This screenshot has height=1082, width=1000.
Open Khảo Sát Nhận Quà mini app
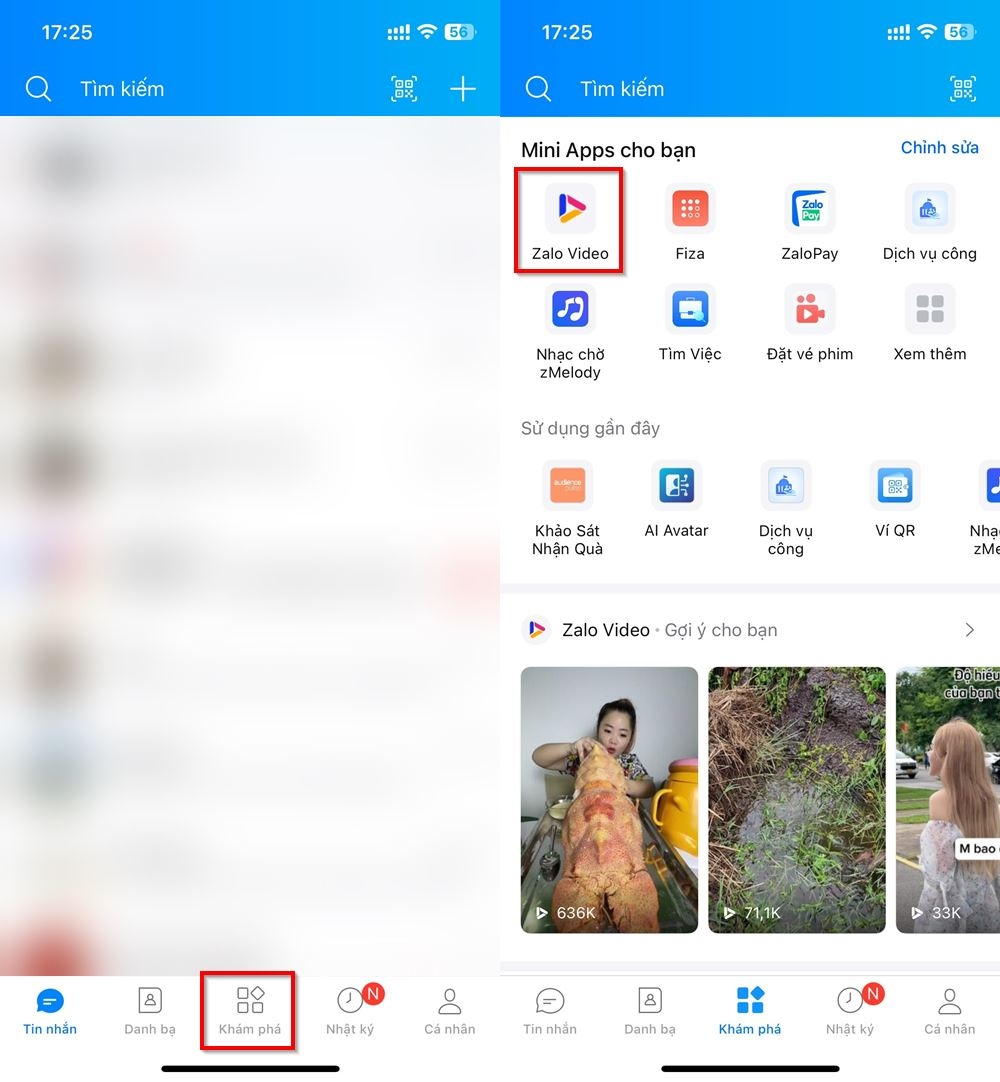[567, 487]
